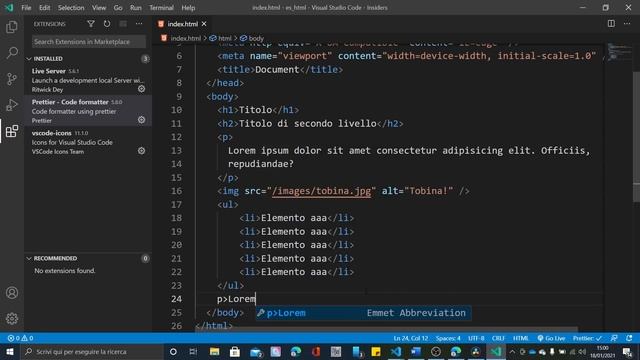
Task: Close the index.html tab
Action: pyautogui.click(x=204, y=24)
